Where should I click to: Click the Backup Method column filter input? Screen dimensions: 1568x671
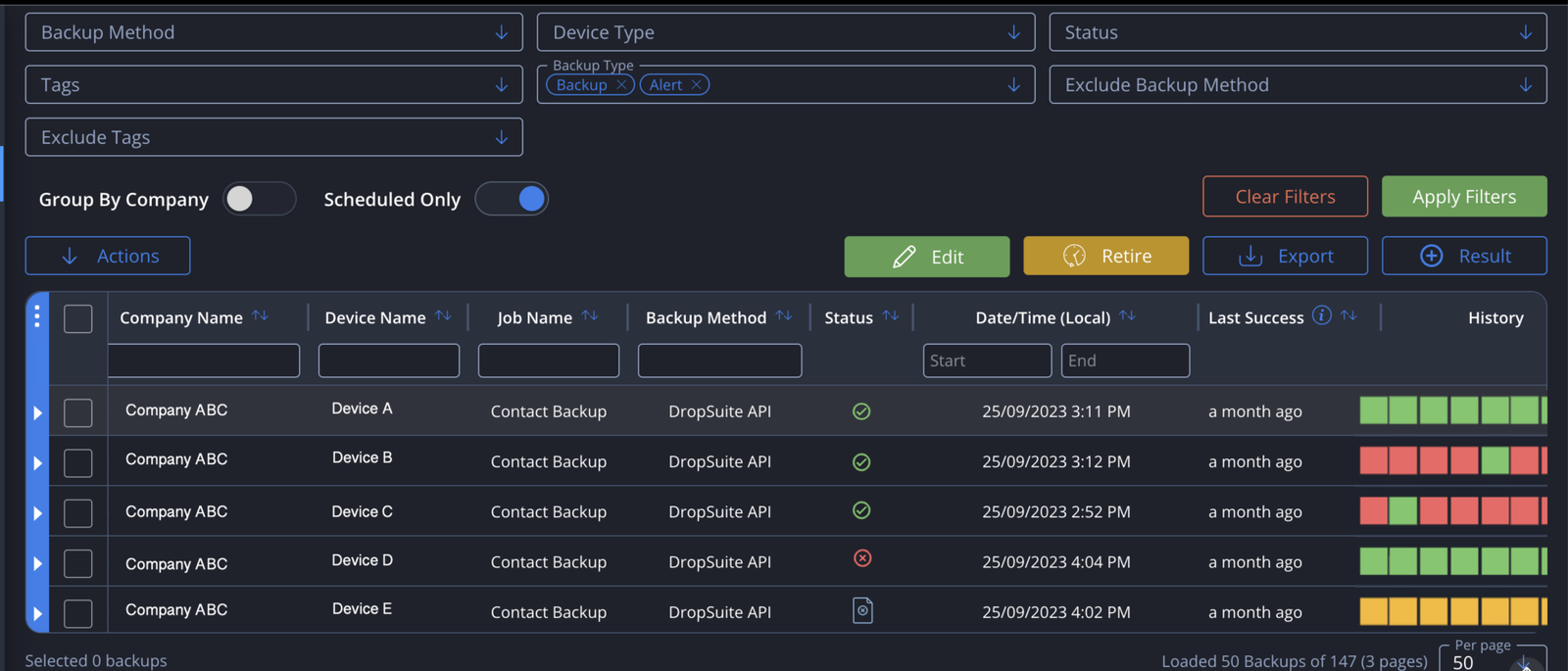pyautogui.click(x=719, y=360)
